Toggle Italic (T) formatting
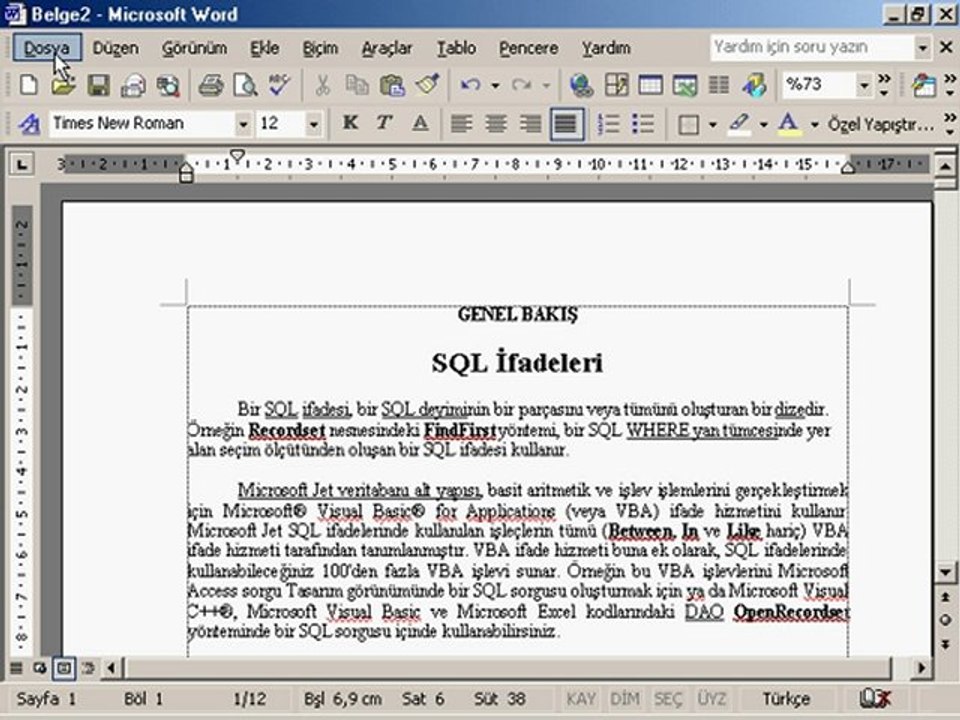The width and height of the screenshot is (960, 720). pos(384,124)
